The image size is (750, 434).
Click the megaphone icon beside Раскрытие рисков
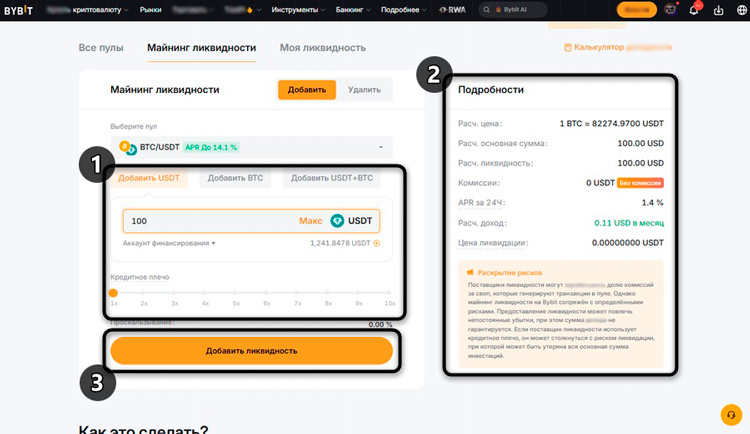tap(470, 272)
